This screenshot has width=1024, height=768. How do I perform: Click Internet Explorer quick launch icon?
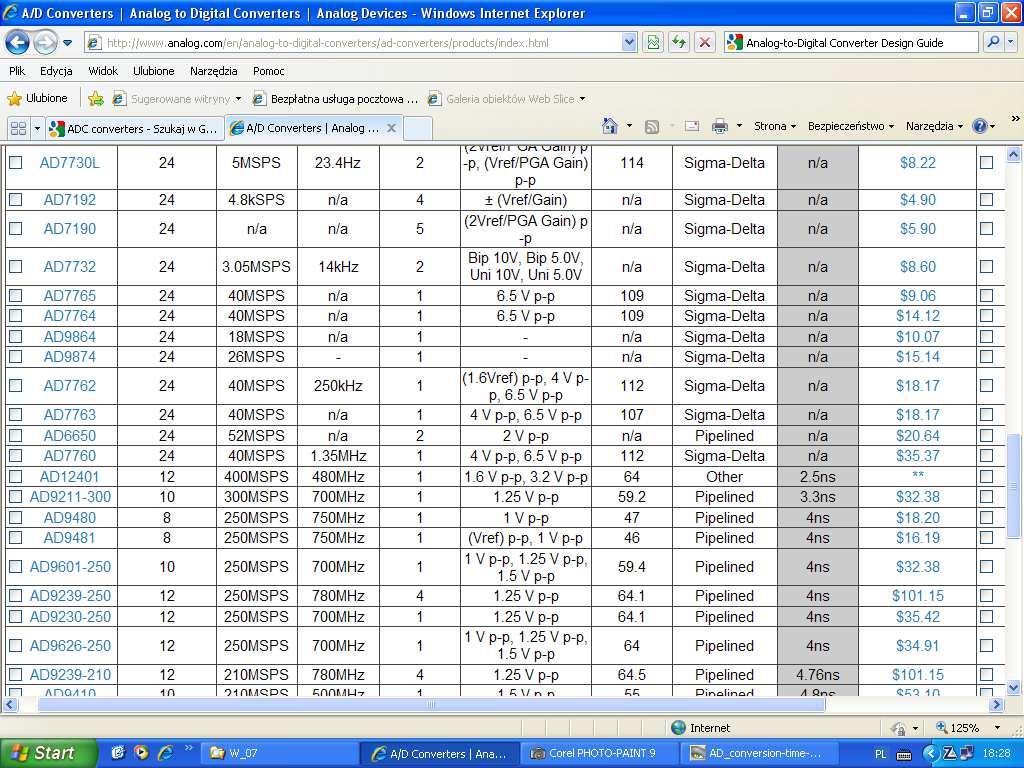(166, 753)
